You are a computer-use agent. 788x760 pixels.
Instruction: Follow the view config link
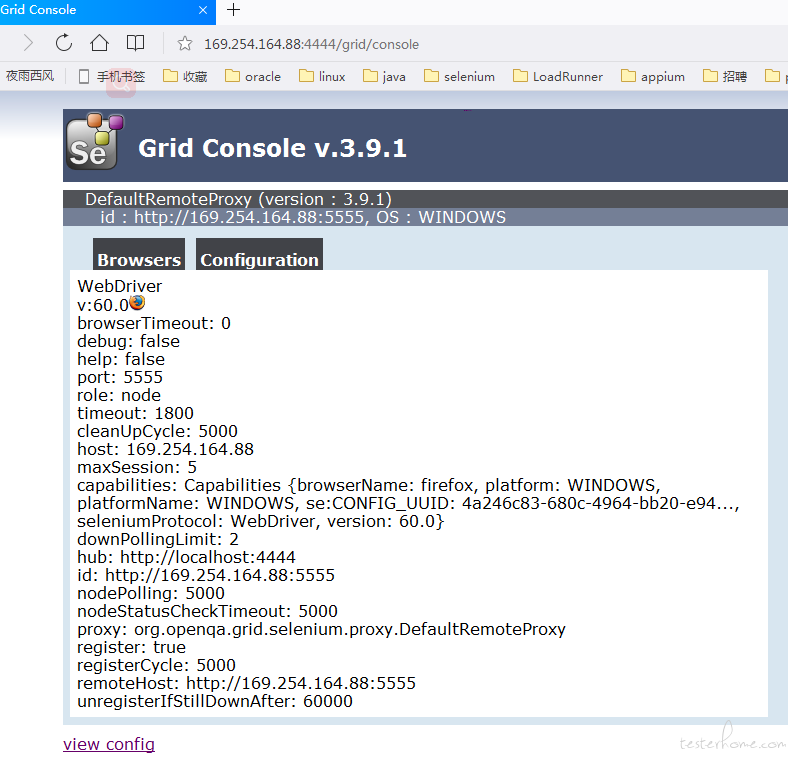109,744
